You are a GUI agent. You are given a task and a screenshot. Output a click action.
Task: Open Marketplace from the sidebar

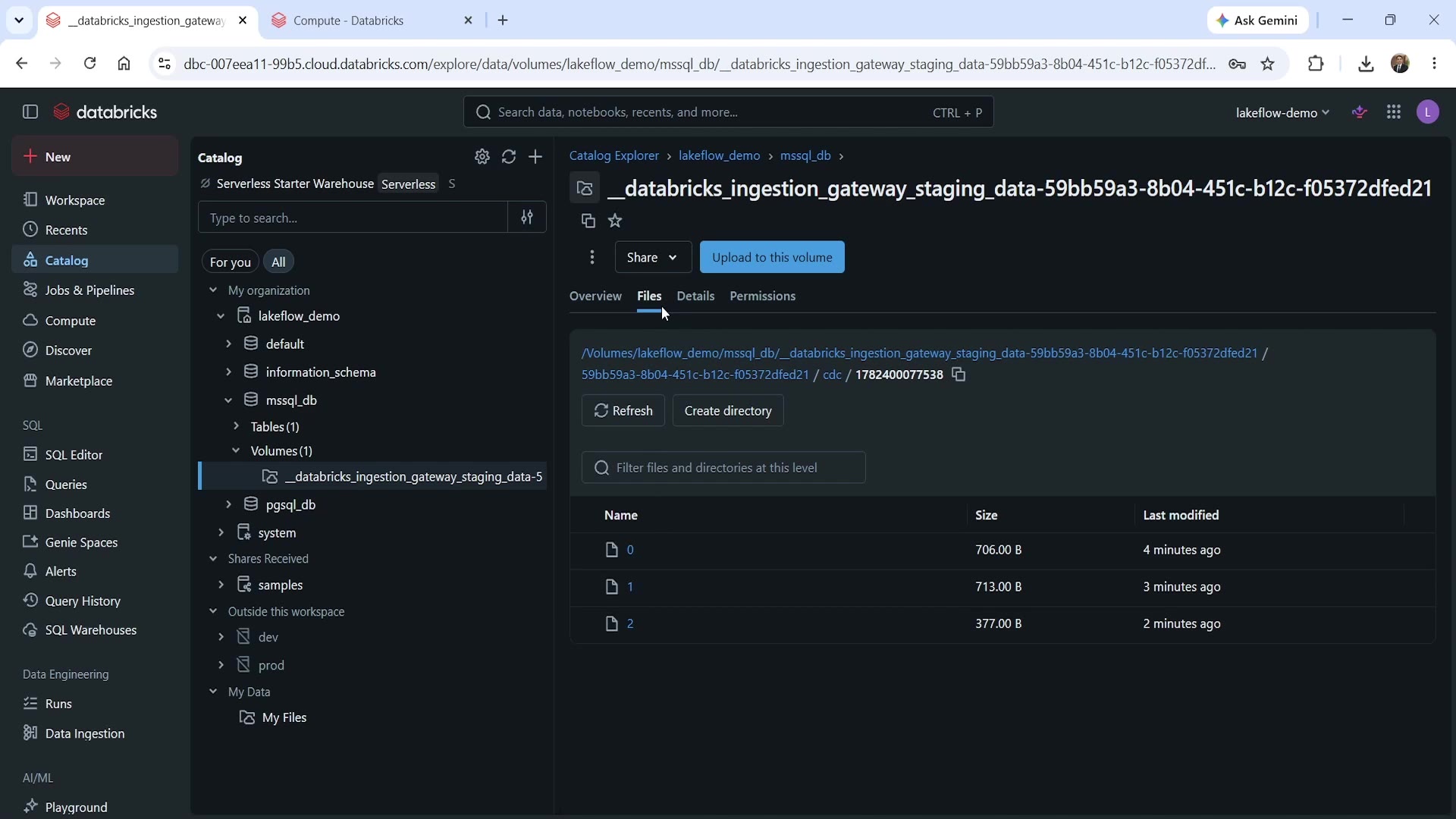pyautogui.click(x=95, y=381)
